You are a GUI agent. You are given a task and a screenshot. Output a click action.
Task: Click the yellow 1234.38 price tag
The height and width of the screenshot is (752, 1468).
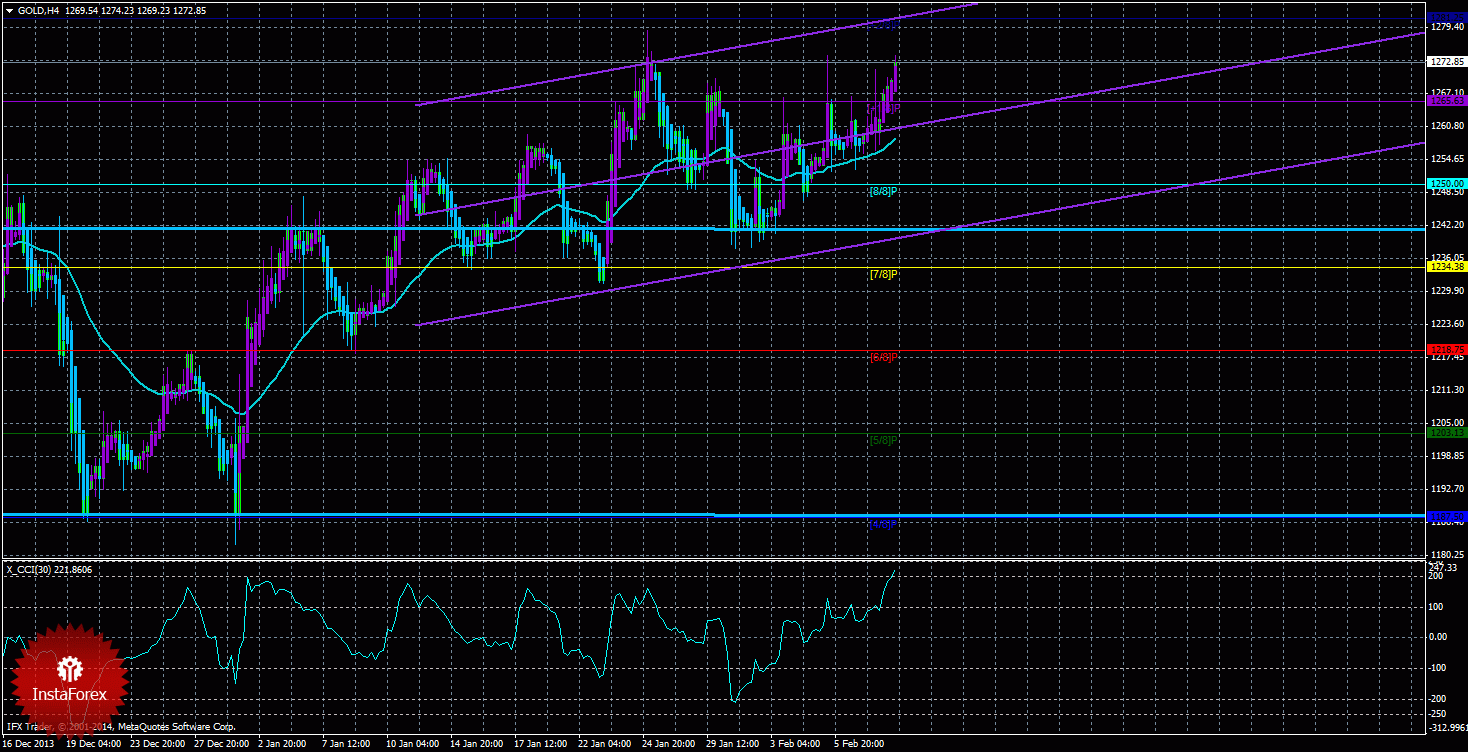pos(1446,267)
